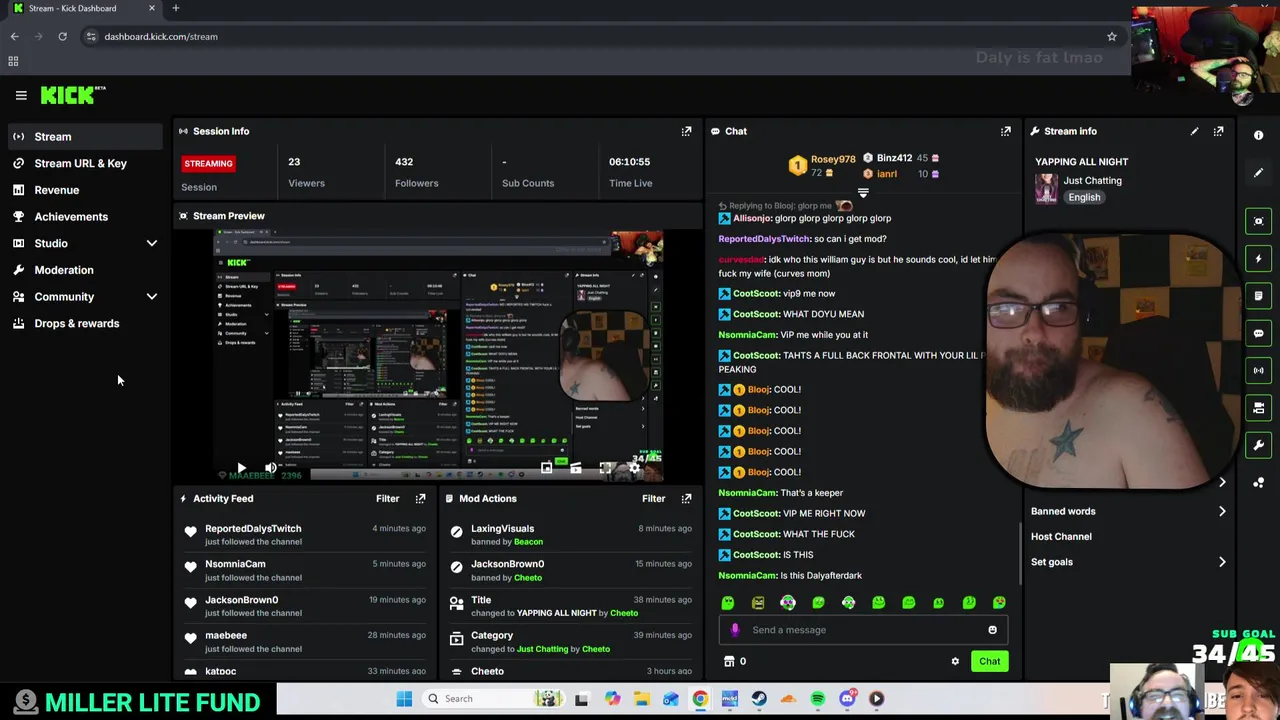Insert the last green emote with heart eyes
The height and width of the screenshot is (720, 1280).
coord(999,602)
